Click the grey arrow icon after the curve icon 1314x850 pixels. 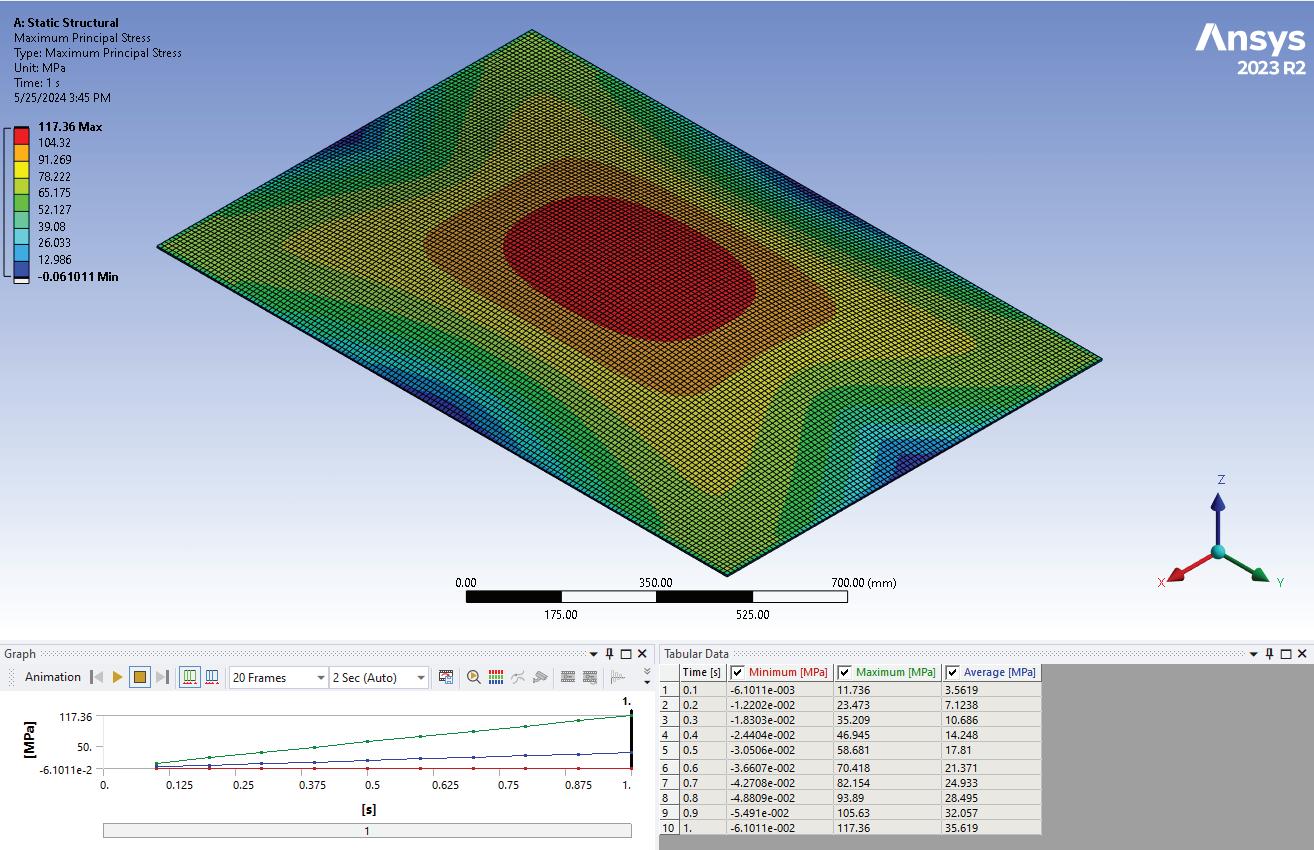click(540, 677)
